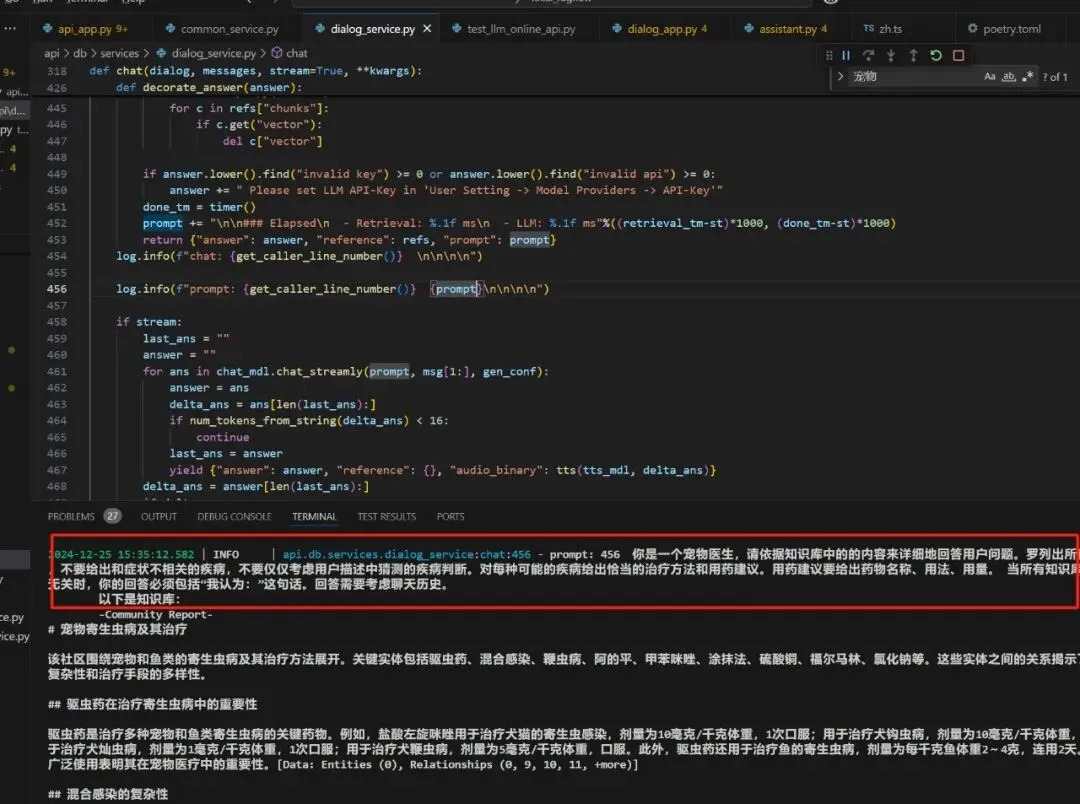Click '-Community Report-' in terminal output
Image resolution: width=1080 pixels, height=804 pixels.
[x=156, y=615]
